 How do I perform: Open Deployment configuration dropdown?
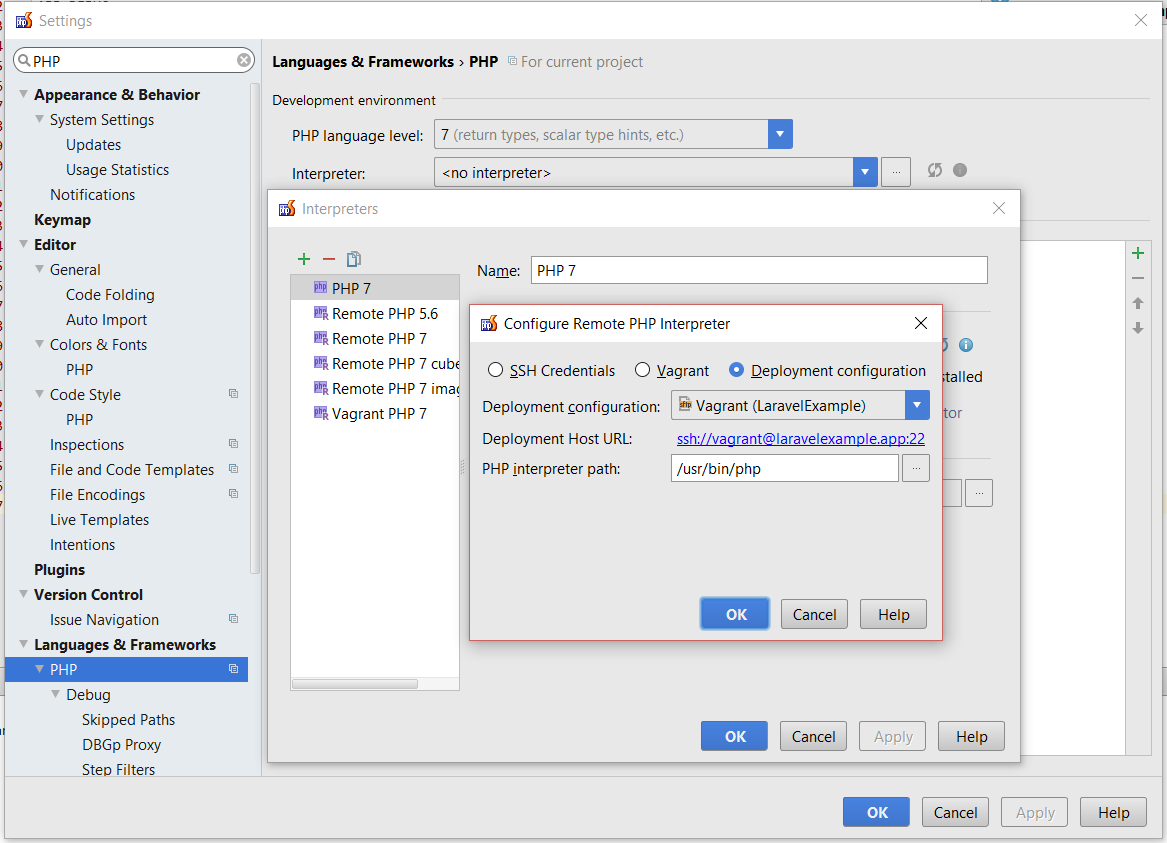pyautogui.click(x=917, y=406)
